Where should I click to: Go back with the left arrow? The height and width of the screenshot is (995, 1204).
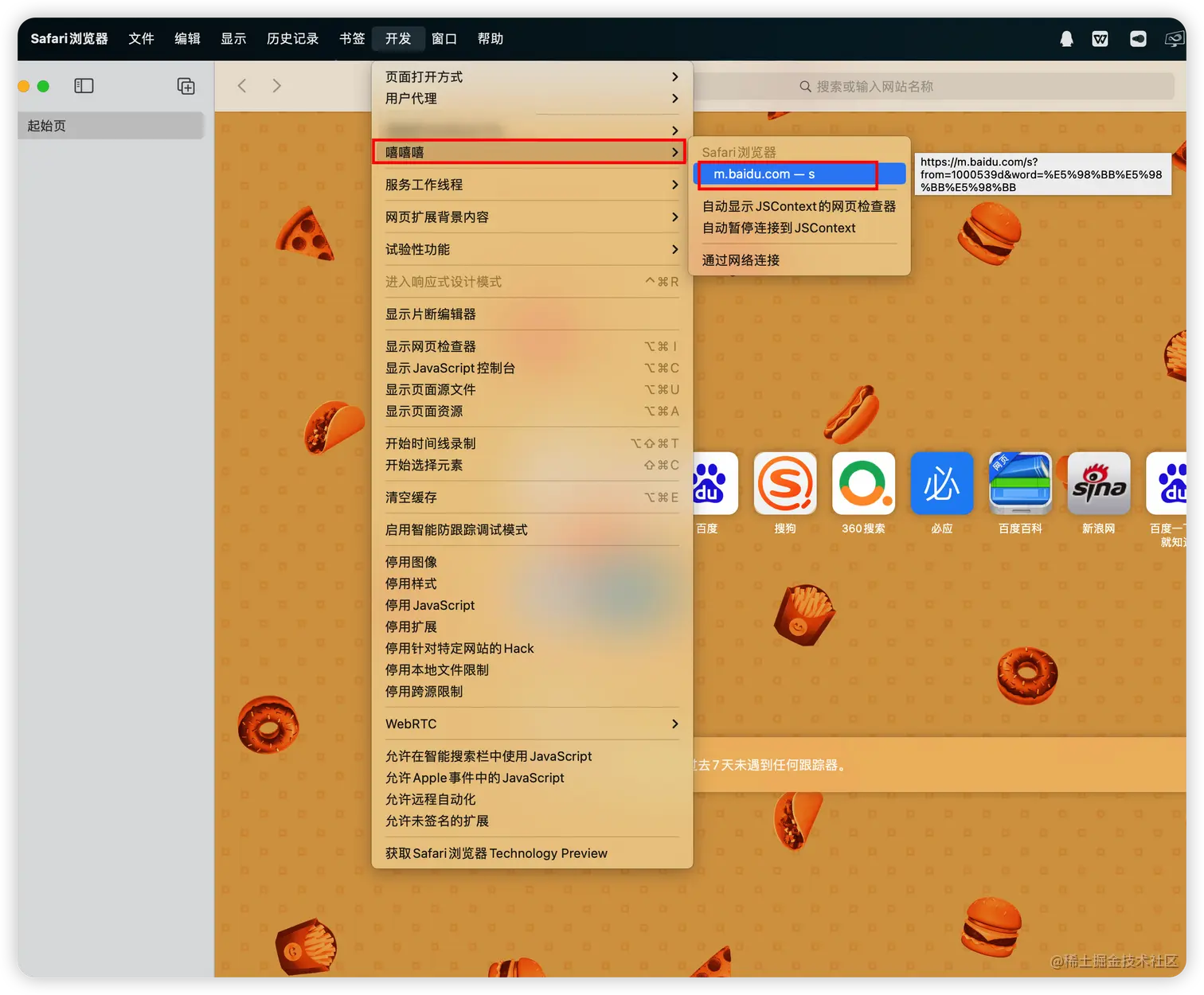point(242,86)
